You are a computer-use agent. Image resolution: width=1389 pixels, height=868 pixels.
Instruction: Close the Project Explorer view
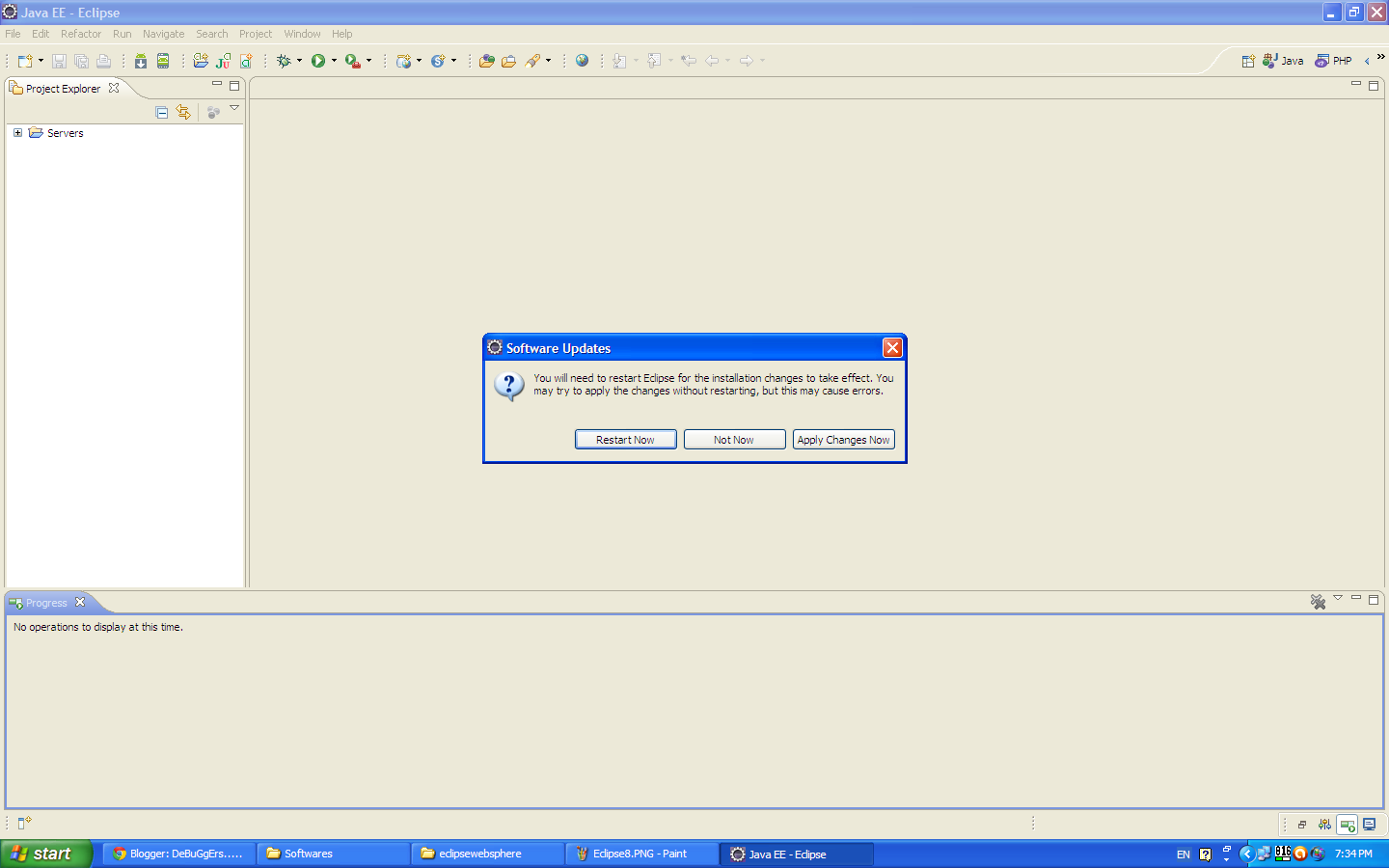114,88
